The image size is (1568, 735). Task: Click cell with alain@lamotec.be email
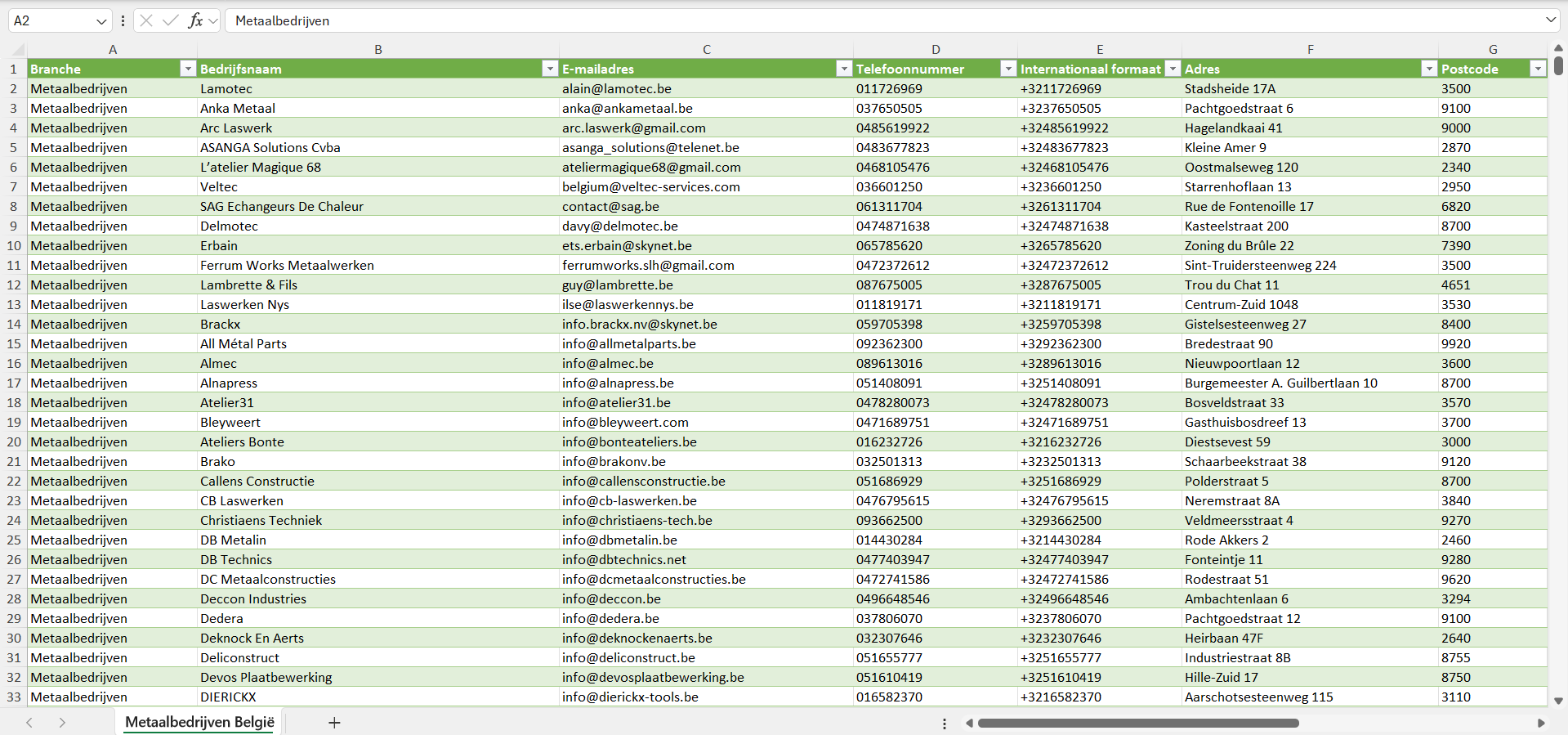pyautogui.click(x=617, y=89)
